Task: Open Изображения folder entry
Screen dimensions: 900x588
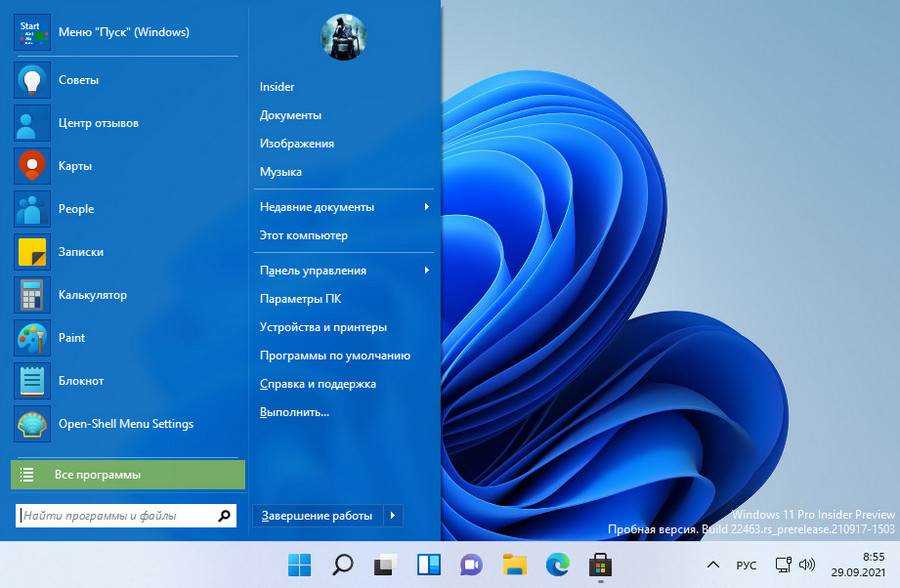Action: pos(297,144)
